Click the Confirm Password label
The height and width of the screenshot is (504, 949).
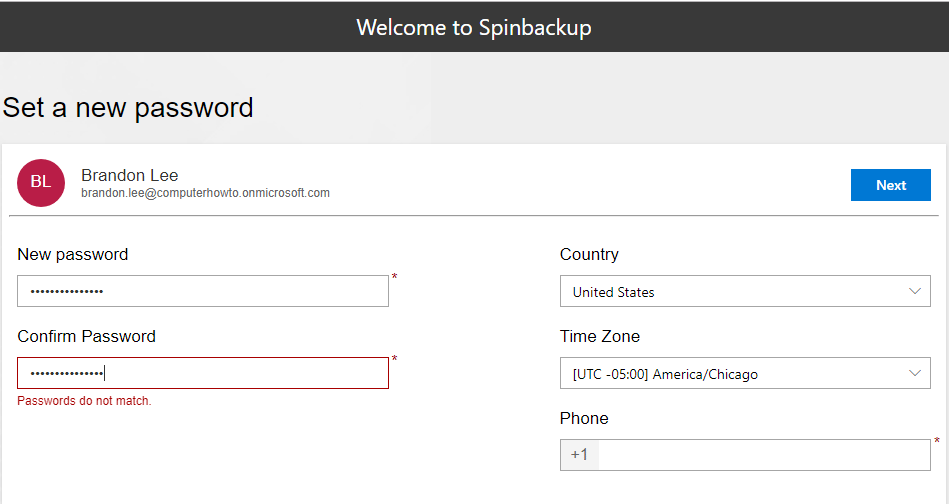[87, 336]
